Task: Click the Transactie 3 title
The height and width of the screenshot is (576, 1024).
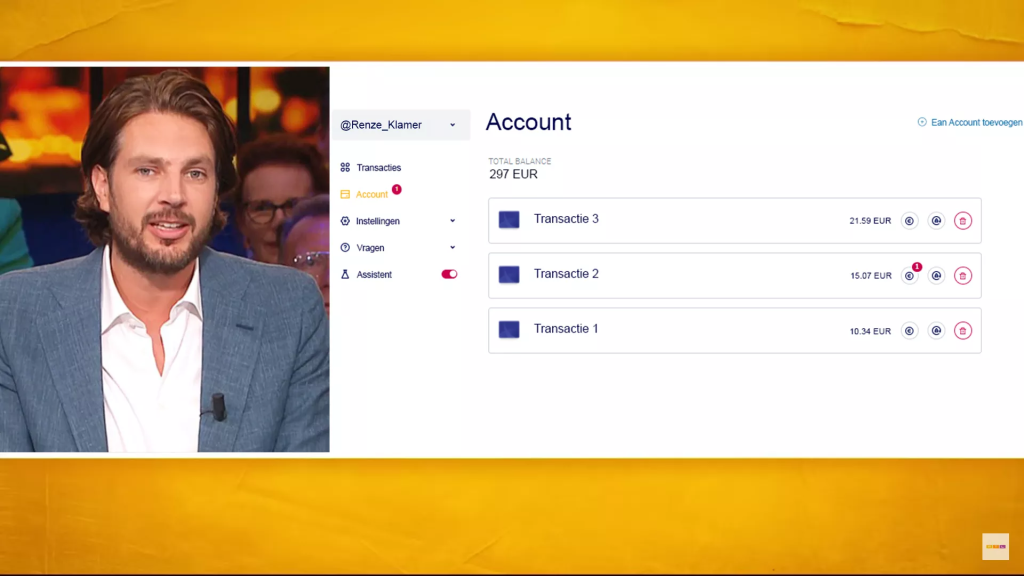Action: point(566,219)
